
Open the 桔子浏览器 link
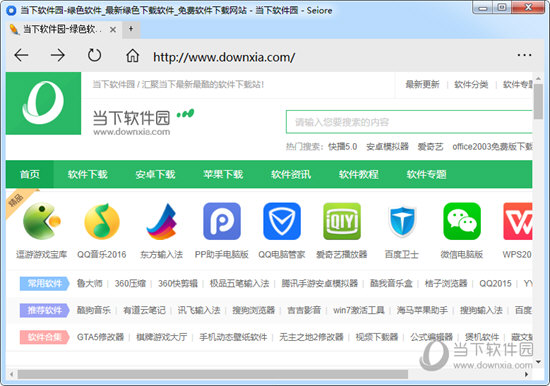tap(446, 283)
